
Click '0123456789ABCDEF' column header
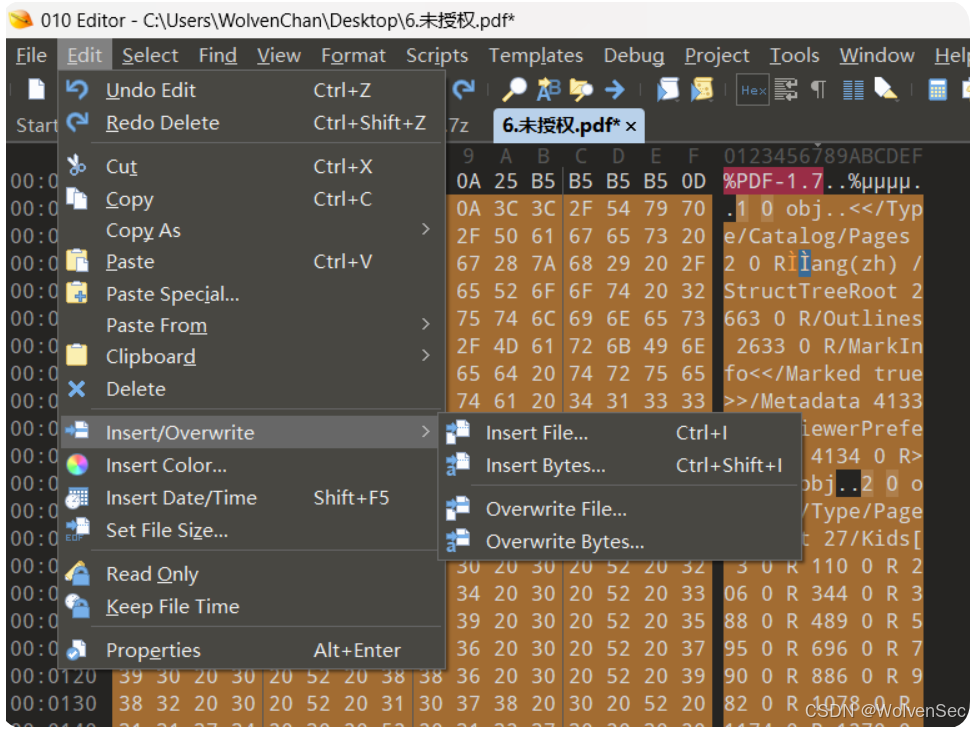pyautogui.click(x=823, y=156)
